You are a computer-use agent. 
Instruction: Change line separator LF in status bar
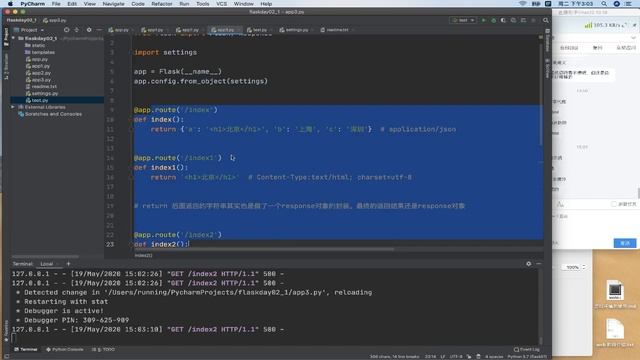(x=442, y=356)
